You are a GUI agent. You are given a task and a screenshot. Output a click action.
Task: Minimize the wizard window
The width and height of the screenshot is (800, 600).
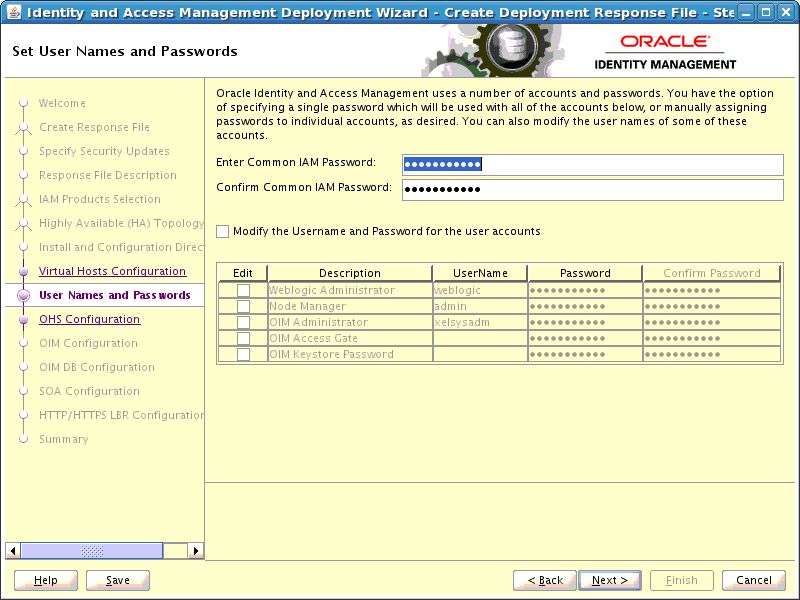click(745, 12)
